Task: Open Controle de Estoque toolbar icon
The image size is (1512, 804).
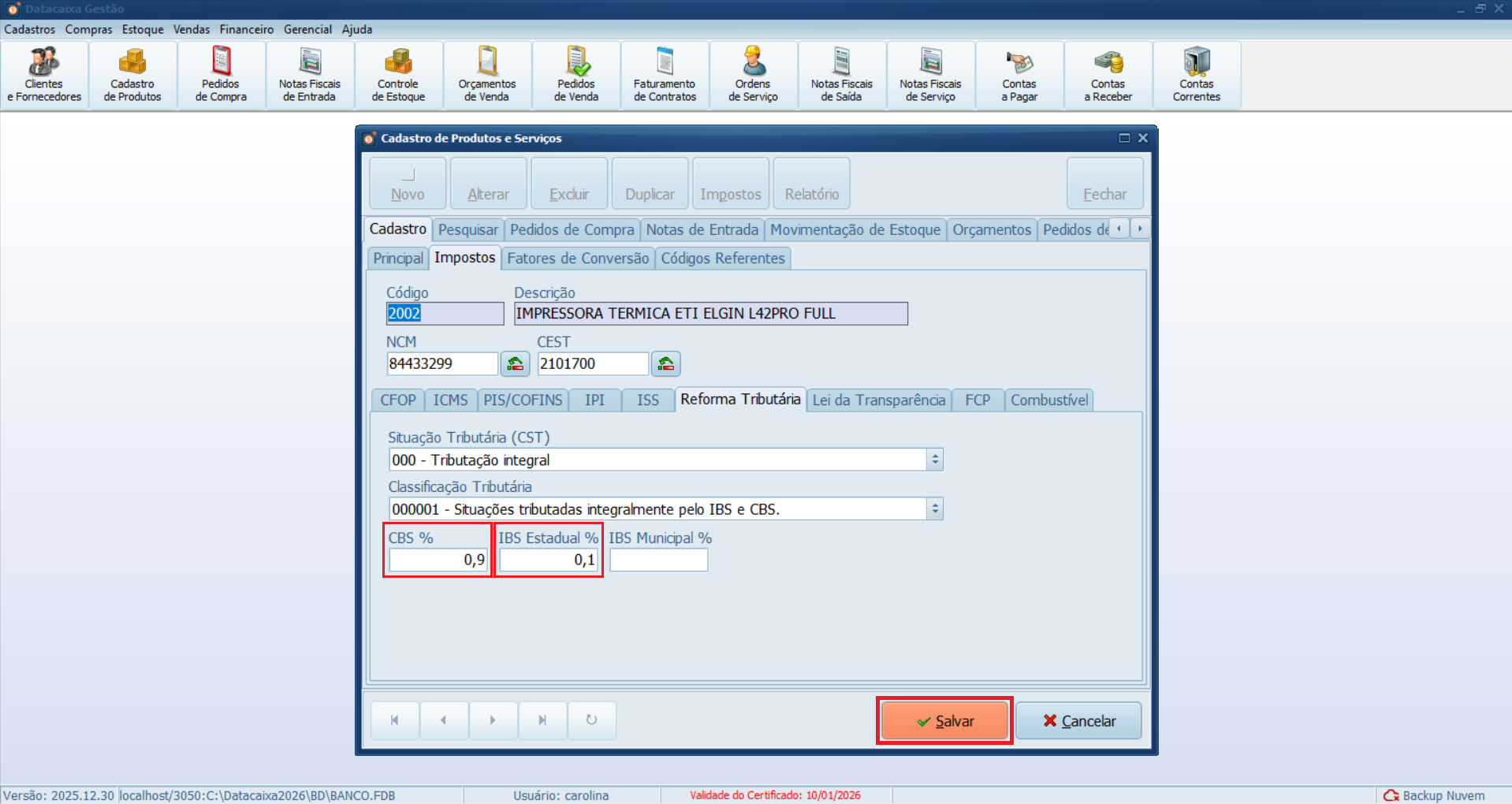Action: pyautogui.click(x=398, y=75)
